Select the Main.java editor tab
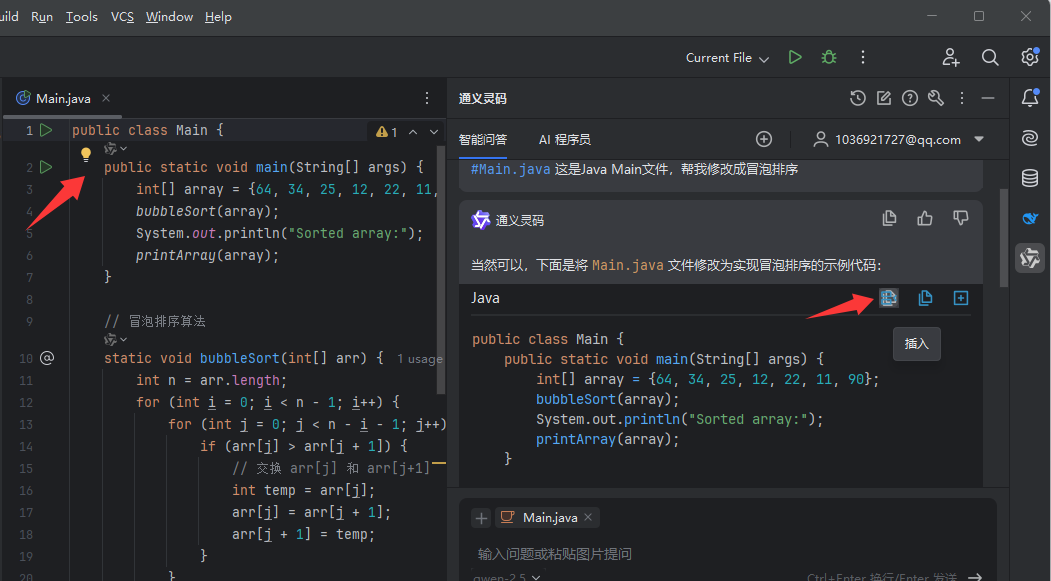This screenshot has width=1051, height=581. click(x=62, y=99)
